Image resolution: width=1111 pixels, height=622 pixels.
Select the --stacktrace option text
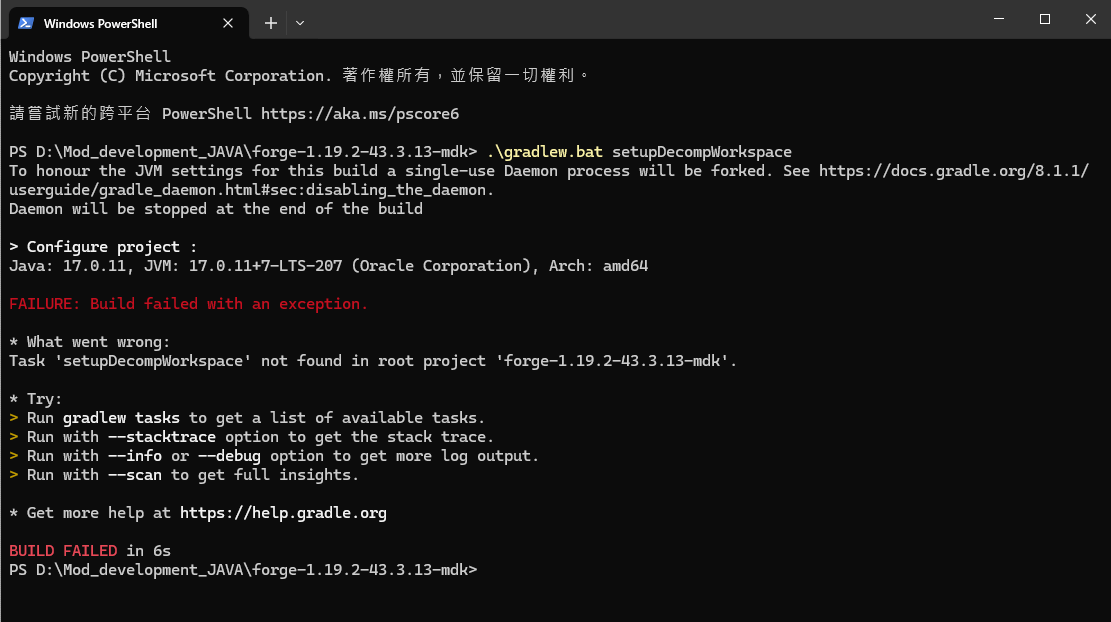[162, 436]
